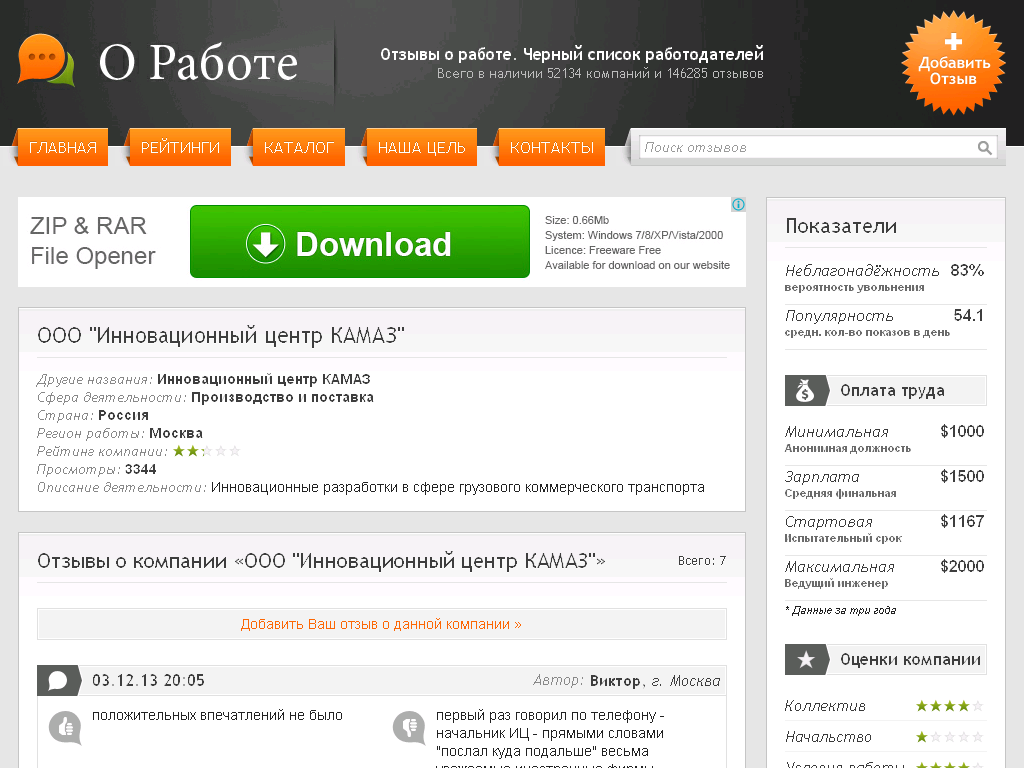Click the Отзывы о компании section heading
The height and width of the screenshot is (768, 1024).
click(x=321, y=561)
